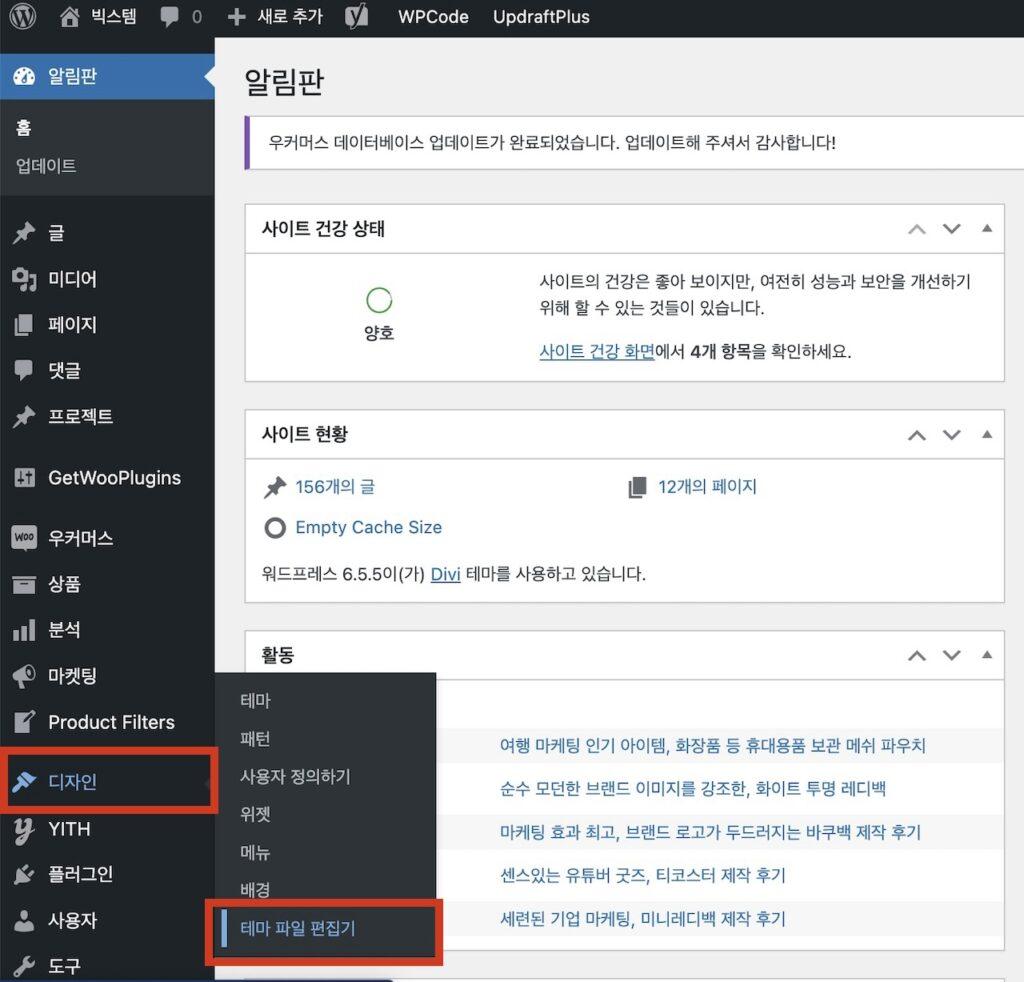Click 우커머스 데이터베이스 업데이트 notice text

click(x=552, y=143)
